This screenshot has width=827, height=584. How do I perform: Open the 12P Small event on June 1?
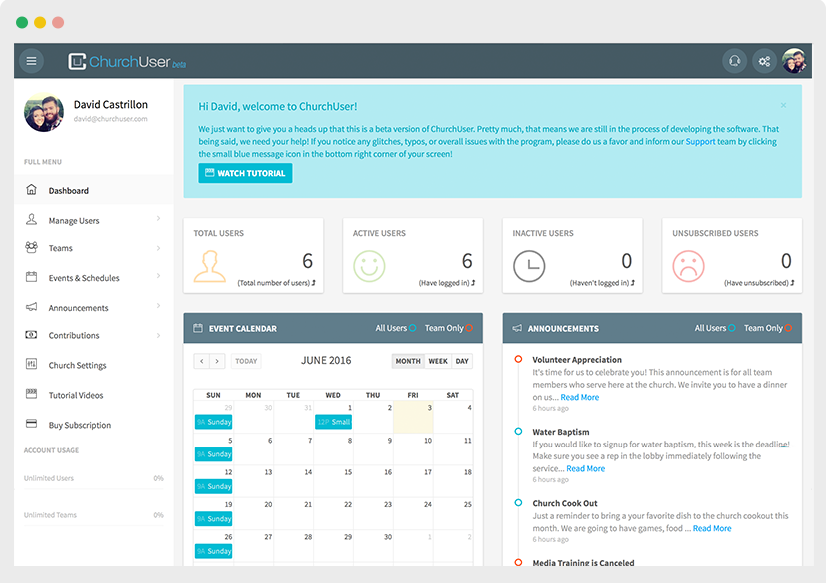coord(333,422)
